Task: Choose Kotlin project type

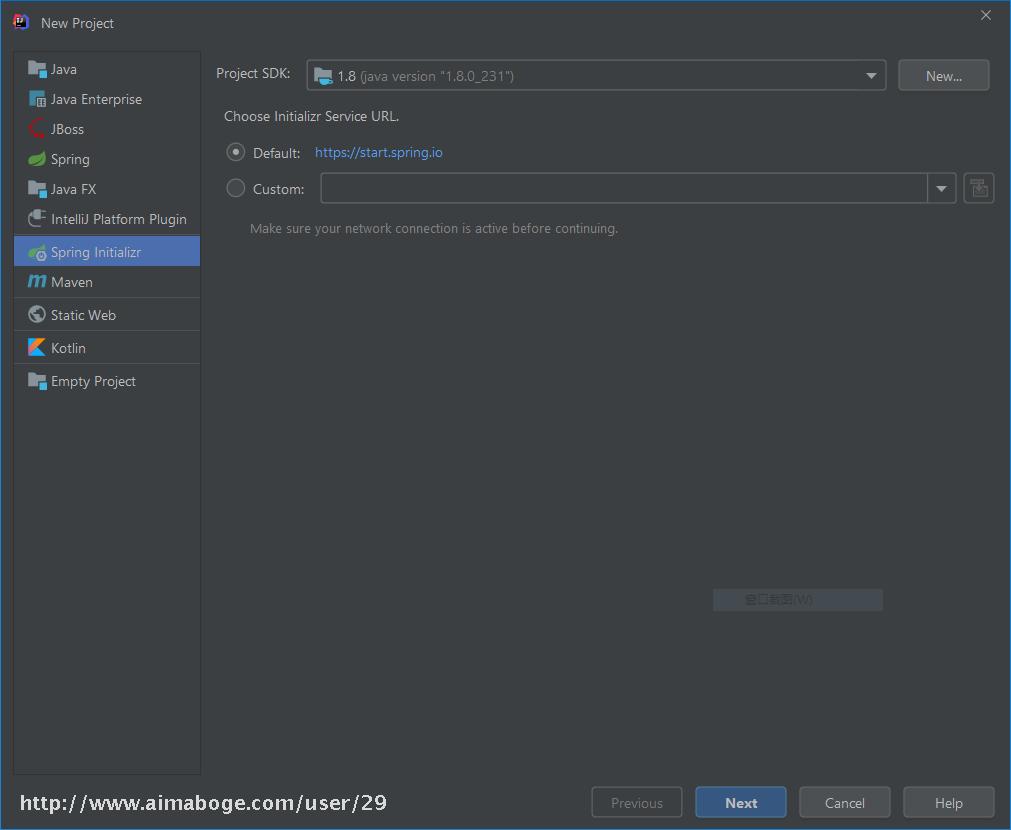Action: pyautogui.click(x=107, y=348)
